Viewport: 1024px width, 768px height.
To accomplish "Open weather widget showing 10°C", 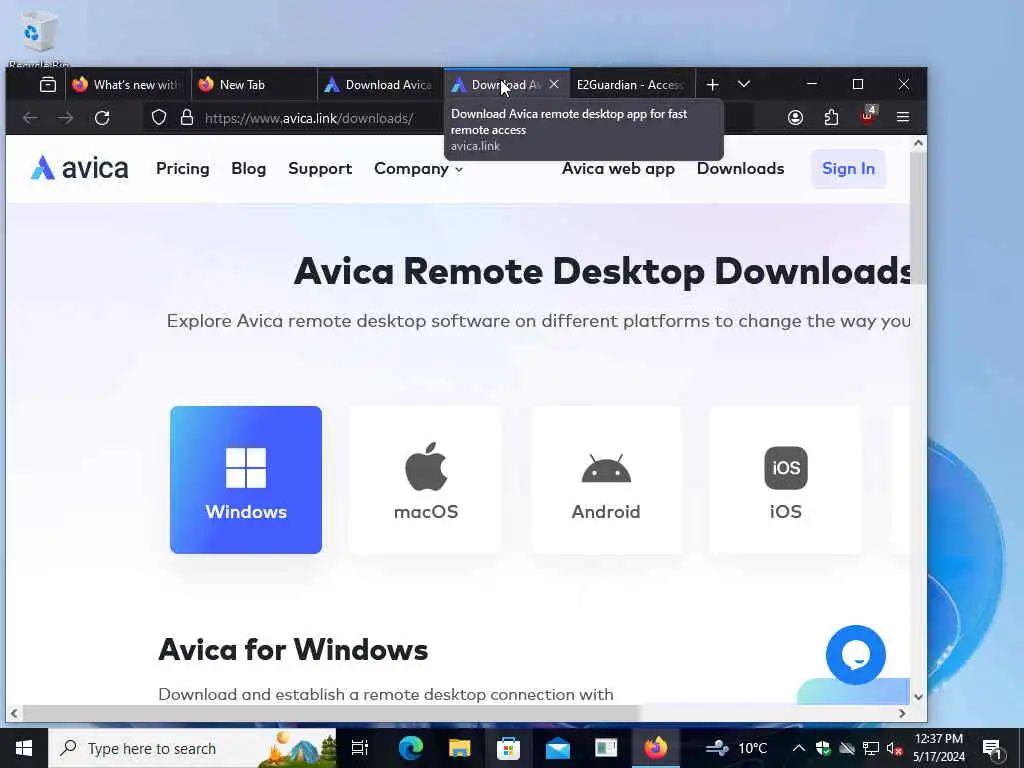I will click(737, 748).
